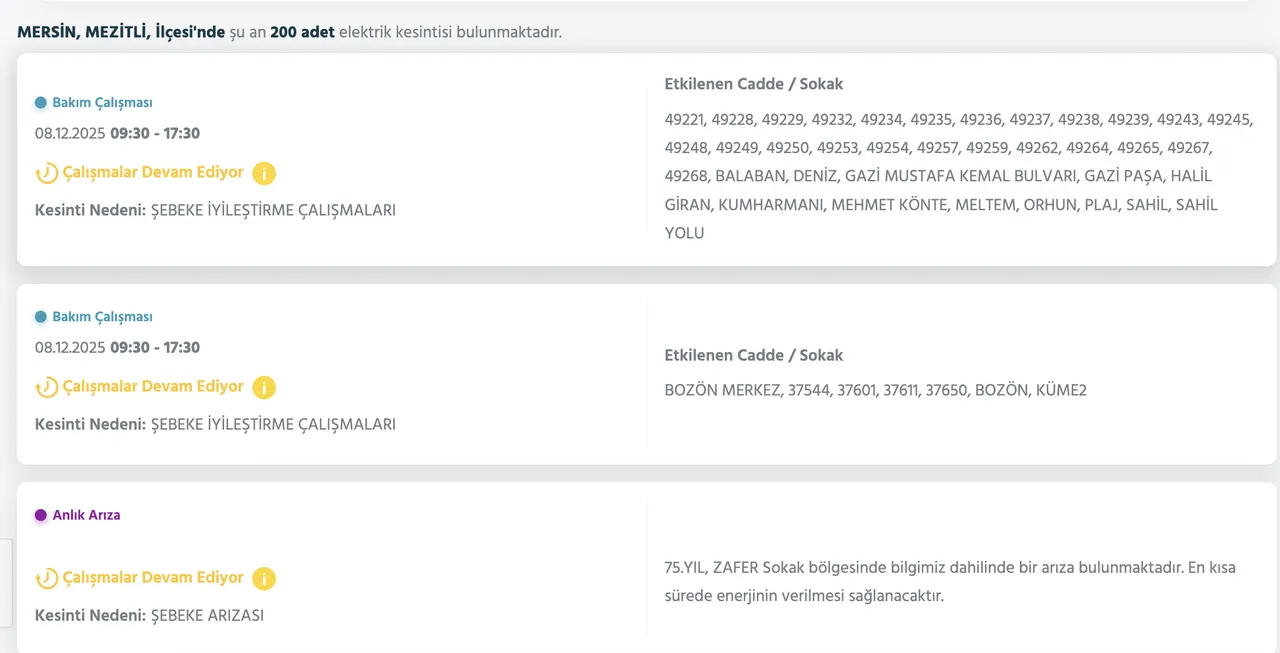Screen dimensions: 1280x653
Task: Click the info icon in the Anlık Arıza card
Action: [264, 578]
